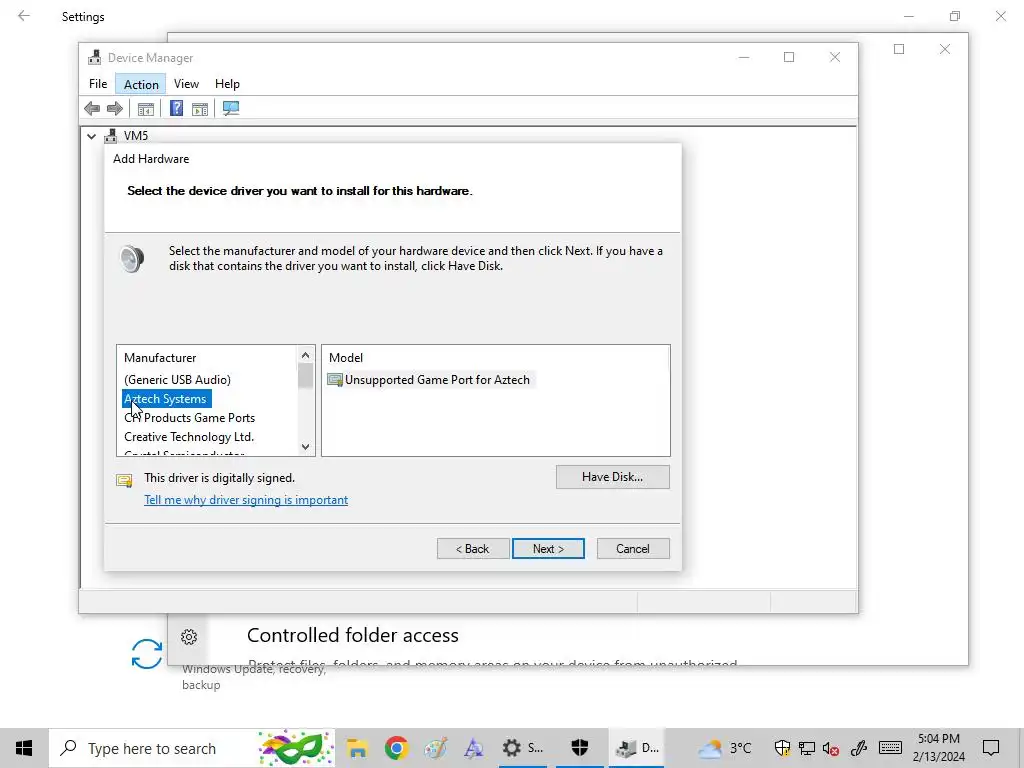Open 'Tell me why driver signing is important' link
Screen dimensions: 1024x768
pos(246,500)
